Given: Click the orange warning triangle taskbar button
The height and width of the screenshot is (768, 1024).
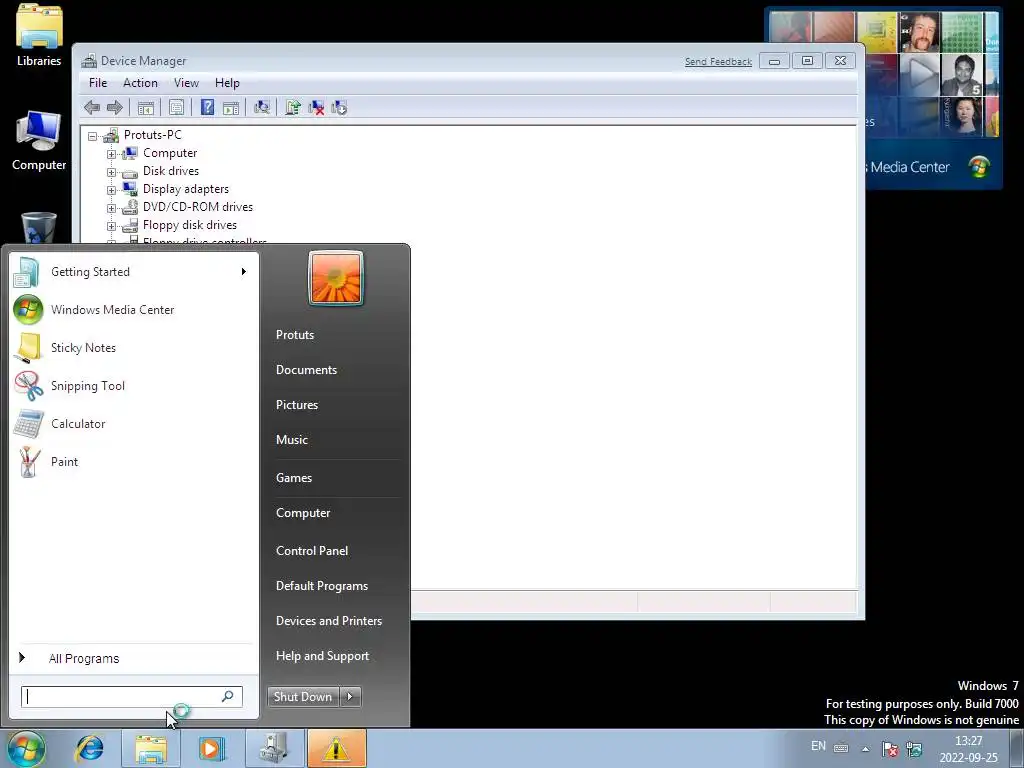Looking at the screenshot, I should tap(336, 748).
